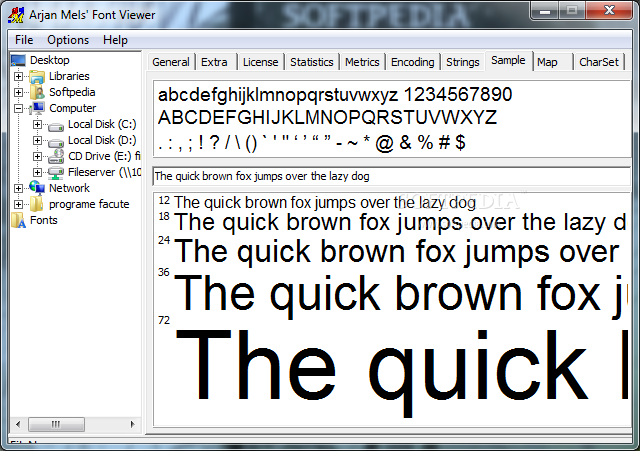Screen dimensions: 640x451
Task: Click tree scrollbar right arrow
Action: (132, 424)
